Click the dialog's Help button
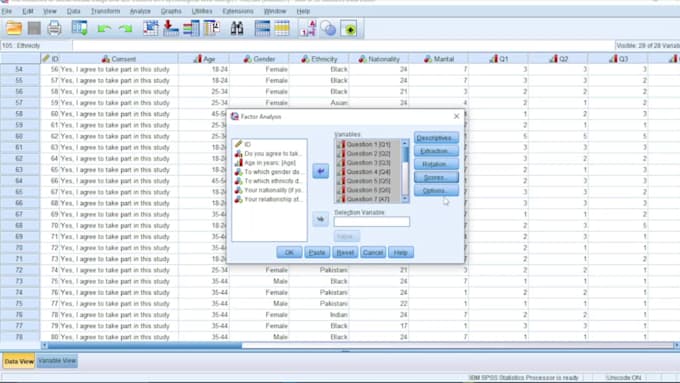This screenshot has width=680, height=383. [401, 252]
